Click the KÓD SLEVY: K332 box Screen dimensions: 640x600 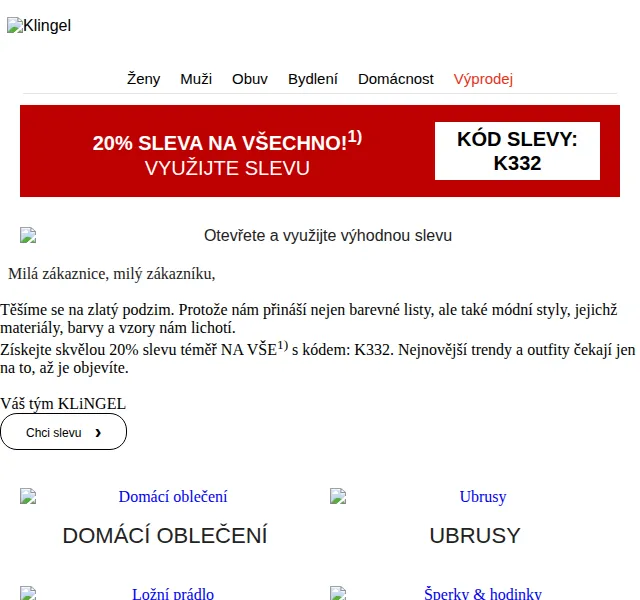(x=517, y=151)
